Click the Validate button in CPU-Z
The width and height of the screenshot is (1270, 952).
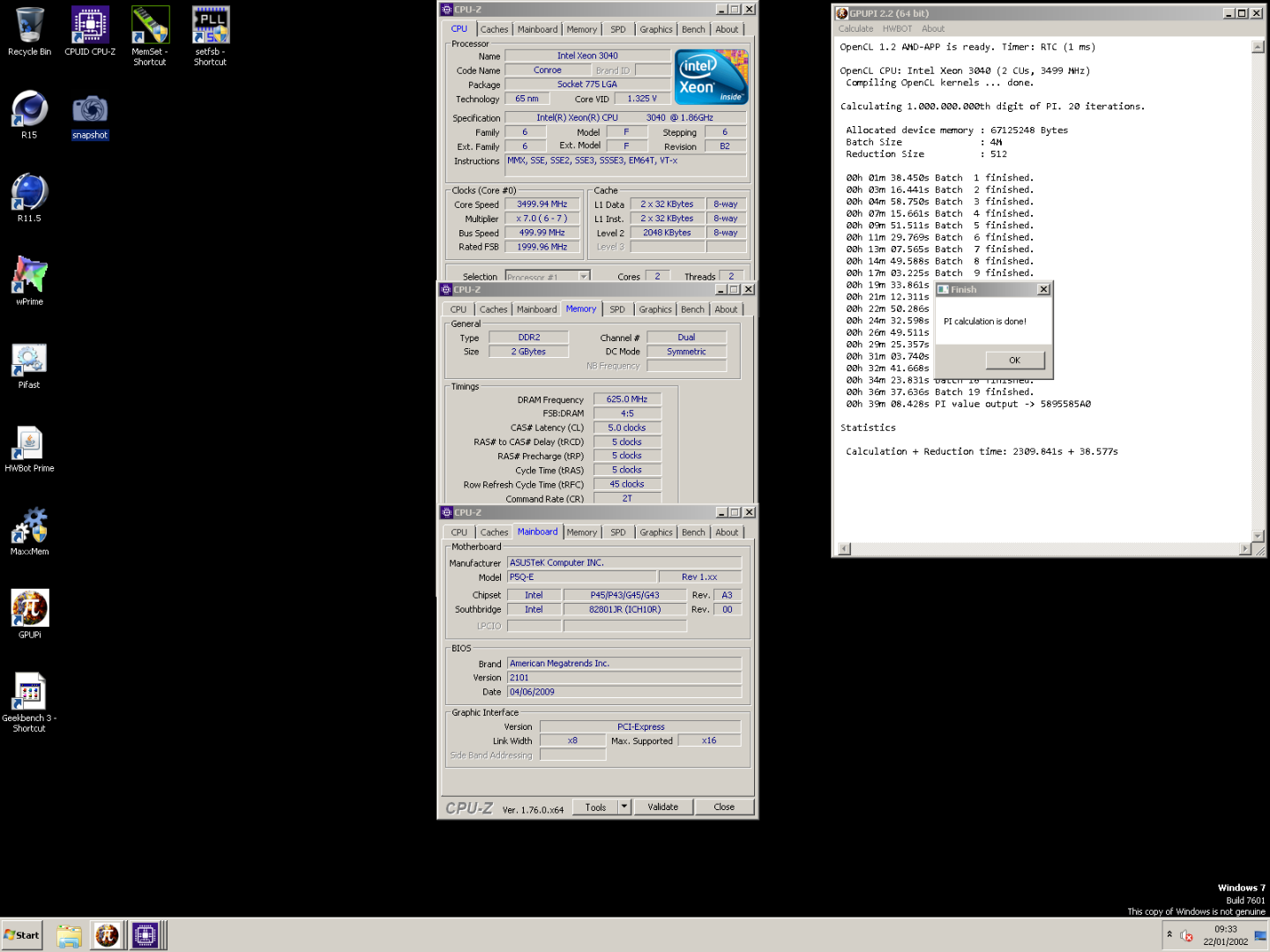[663, 807]
